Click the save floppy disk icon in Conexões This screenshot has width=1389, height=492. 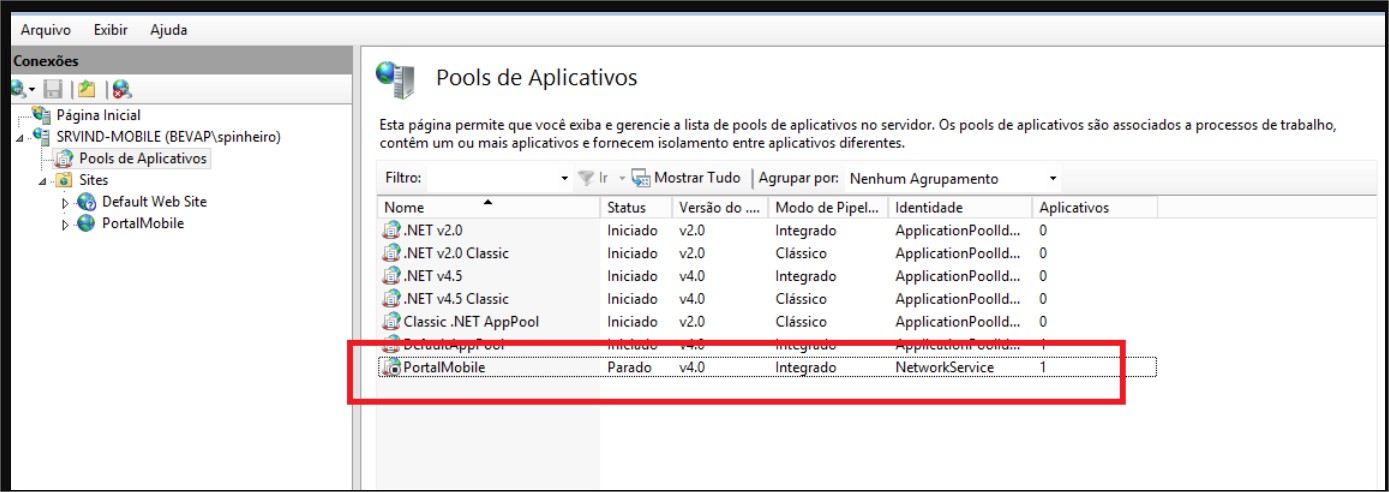53,89
